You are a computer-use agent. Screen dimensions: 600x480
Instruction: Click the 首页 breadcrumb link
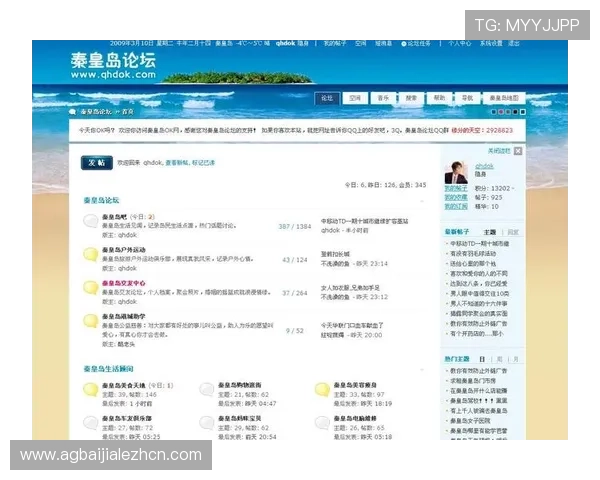point(128,112)
